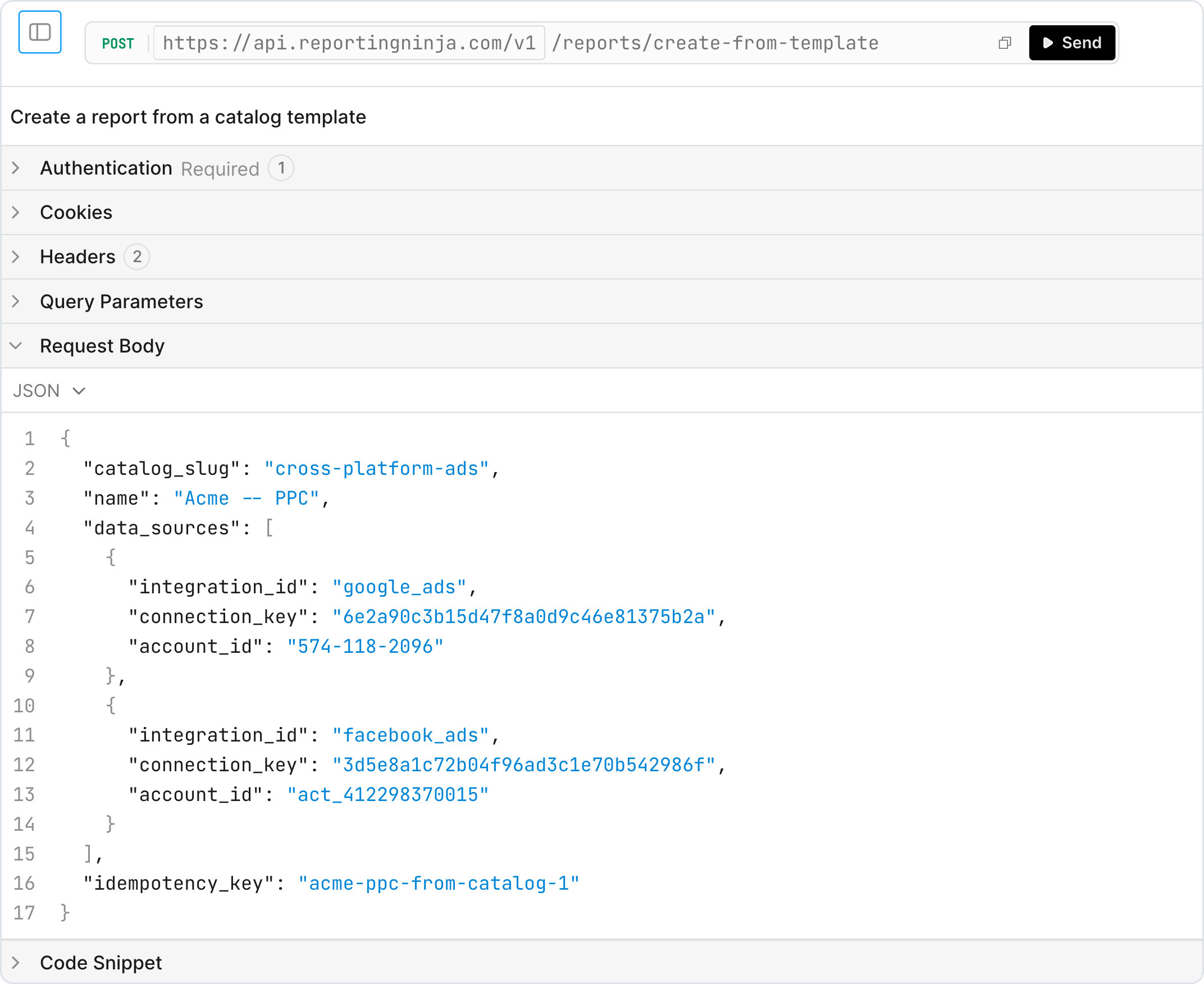Click the "cross-platform-ads" value

pyautogui.click(x=377, y=469)
